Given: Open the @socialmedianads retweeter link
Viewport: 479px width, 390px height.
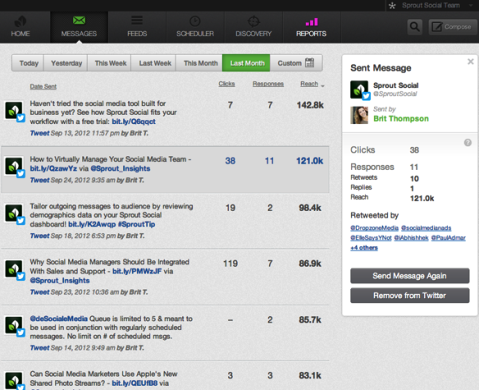Looking at the screenshot, I should 426,228.
